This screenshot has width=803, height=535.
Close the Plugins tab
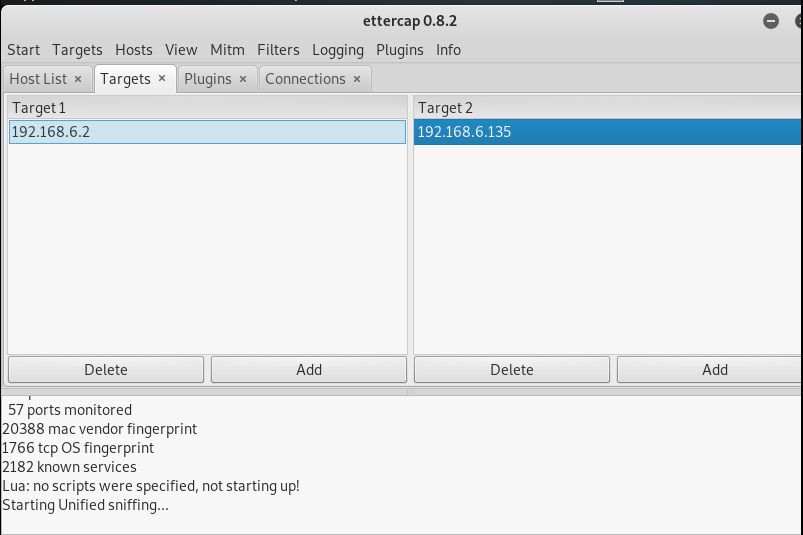click(243, 79)
